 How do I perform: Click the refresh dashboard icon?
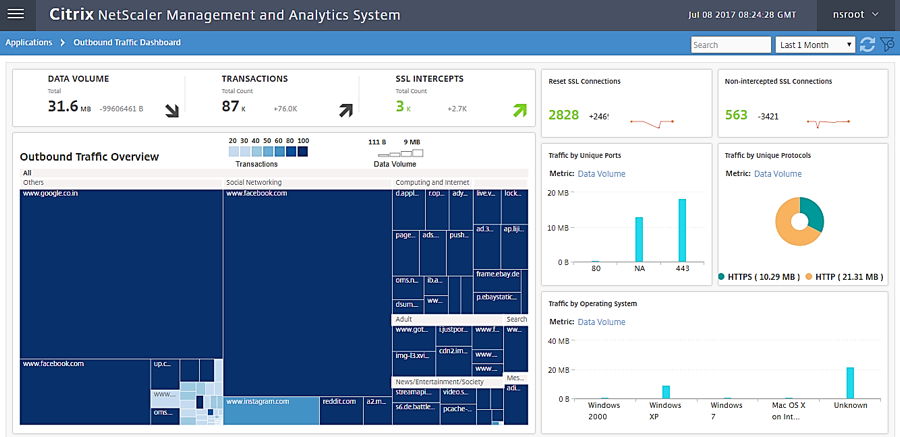click(867, 45)
